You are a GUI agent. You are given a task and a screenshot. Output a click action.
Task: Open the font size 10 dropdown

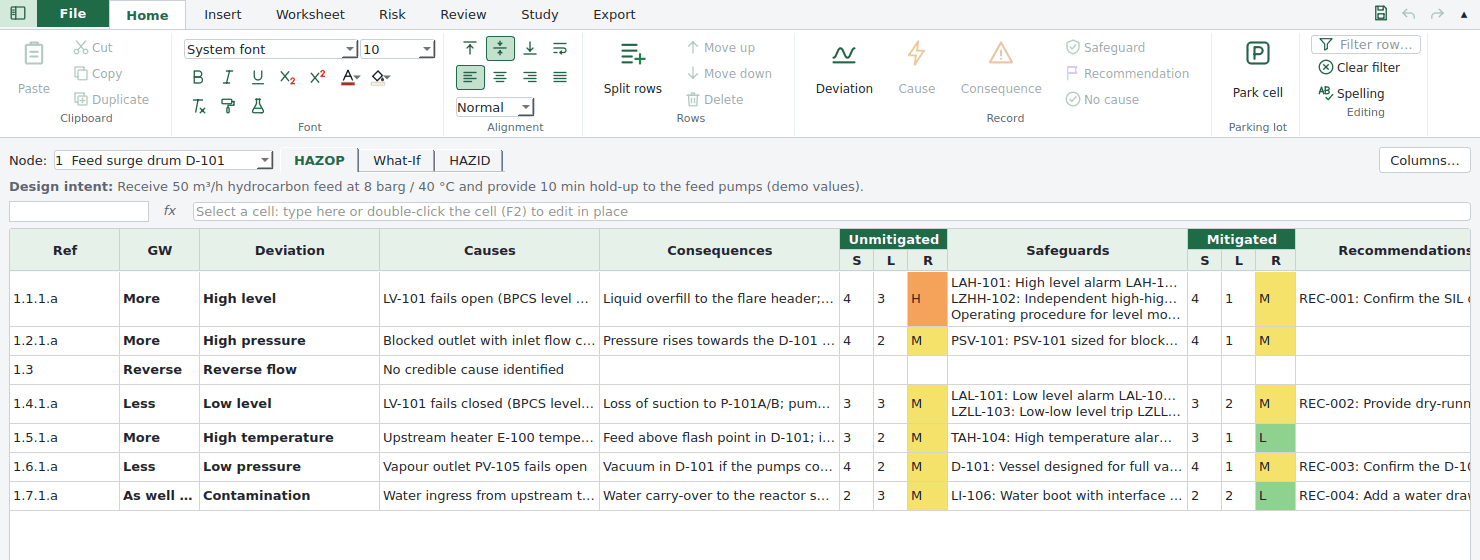point(427,49)
